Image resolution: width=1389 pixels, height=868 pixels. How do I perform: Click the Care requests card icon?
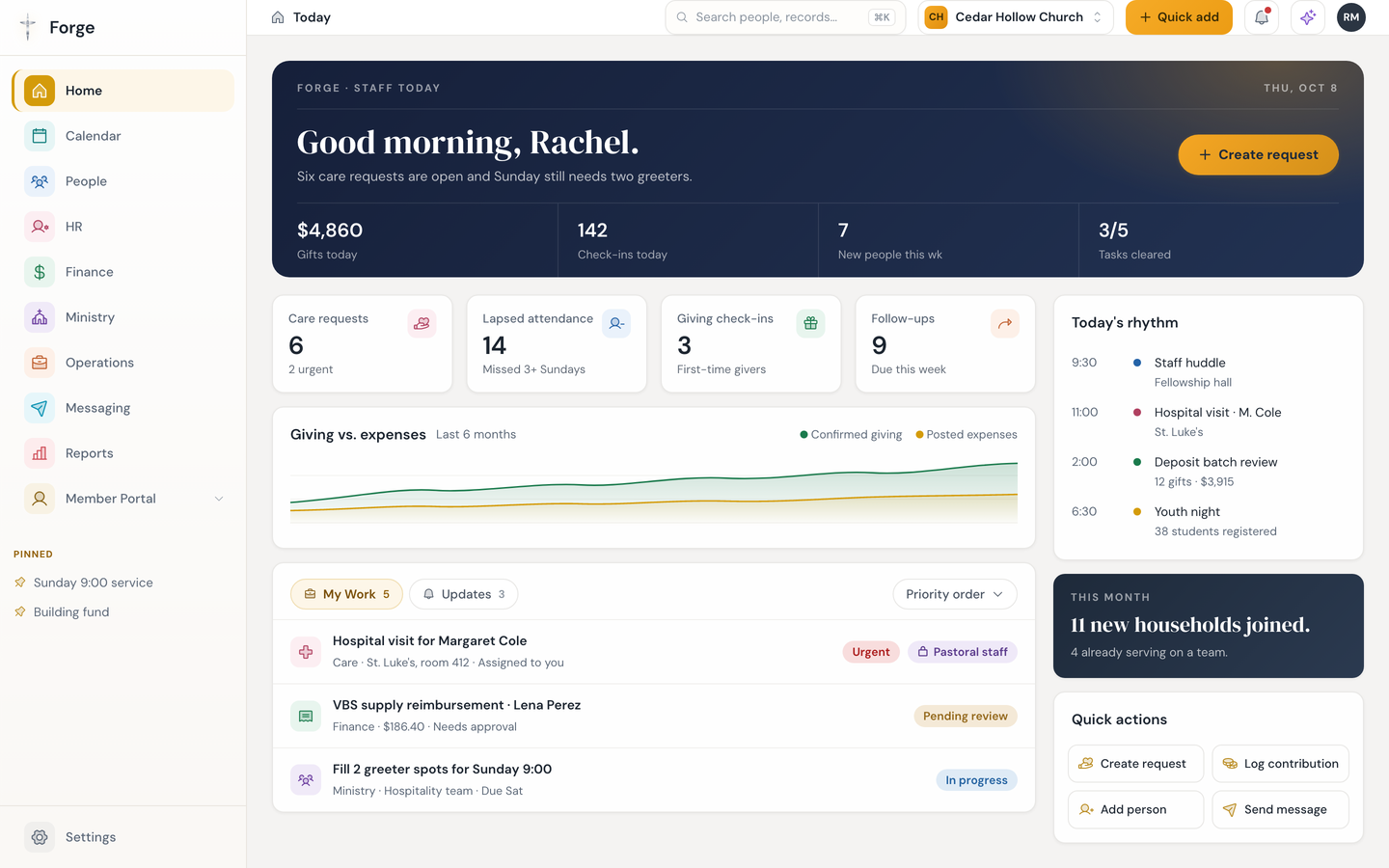point(422,324)
